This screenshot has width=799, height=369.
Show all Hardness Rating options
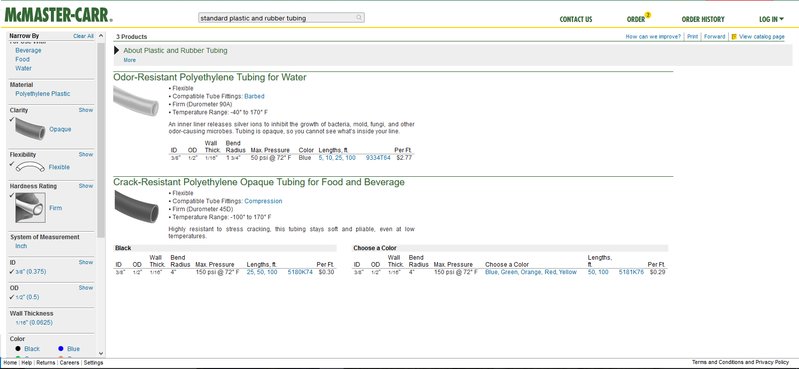86,186
